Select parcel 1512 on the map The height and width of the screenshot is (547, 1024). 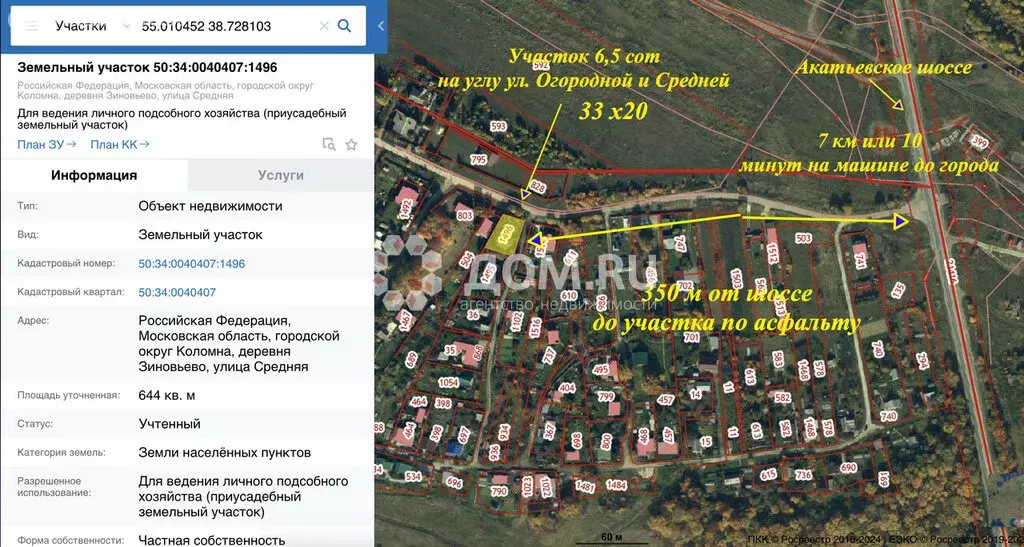pyautogui.click(x=773, y=253)
